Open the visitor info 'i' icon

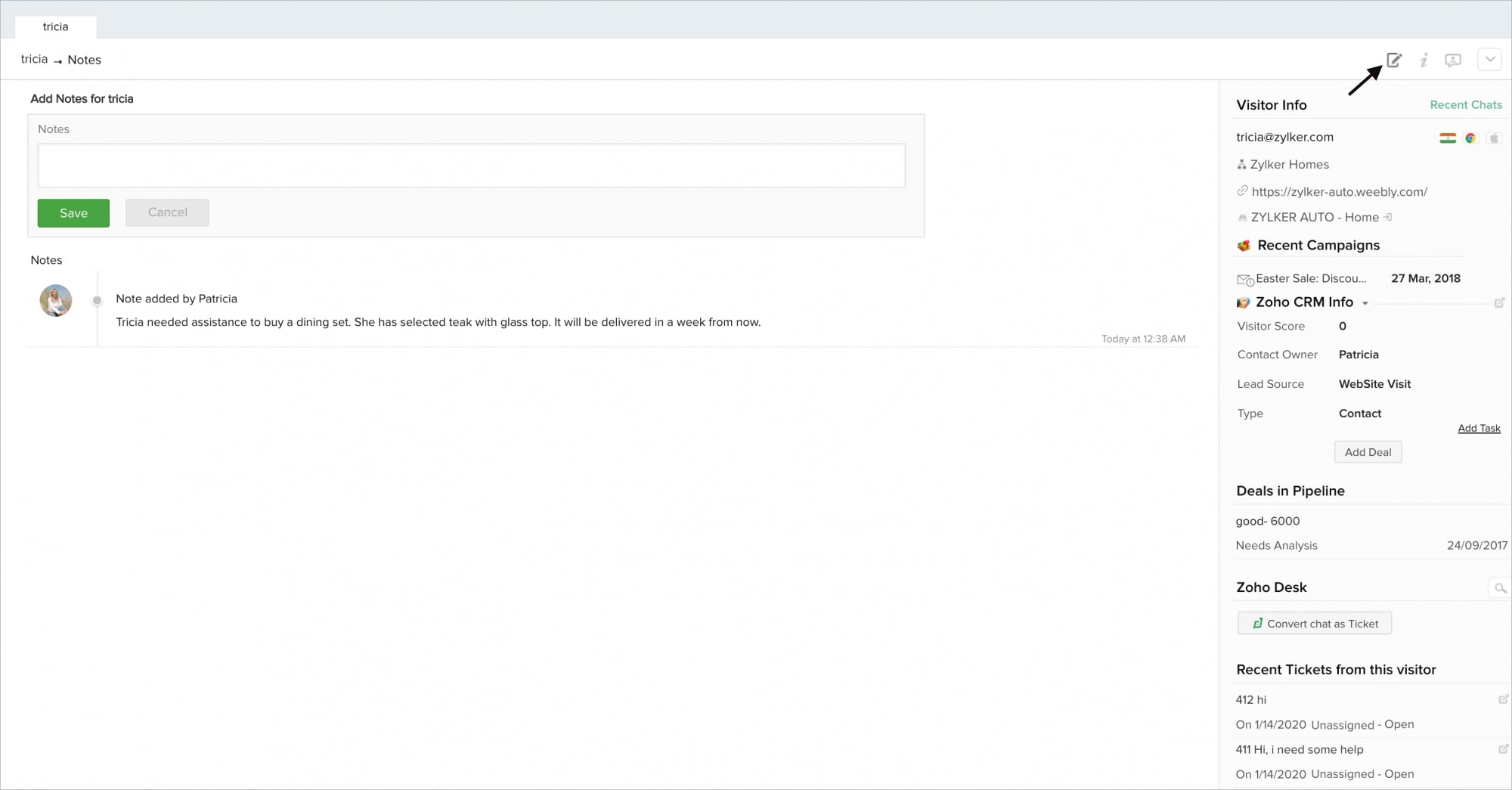1424,60
